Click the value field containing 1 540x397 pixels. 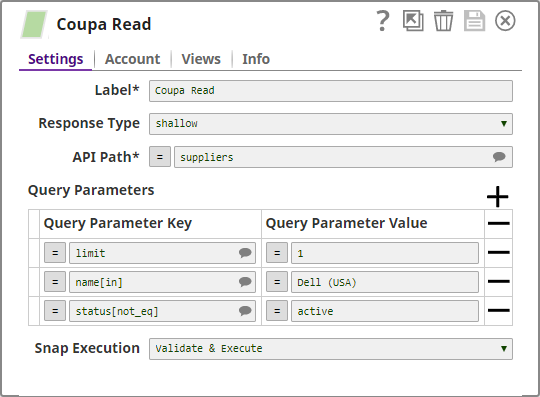coord(385,253)
